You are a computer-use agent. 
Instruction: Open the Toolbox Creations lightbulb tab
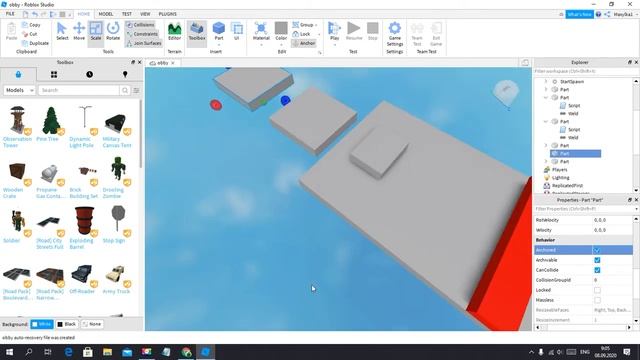point(125,74)
